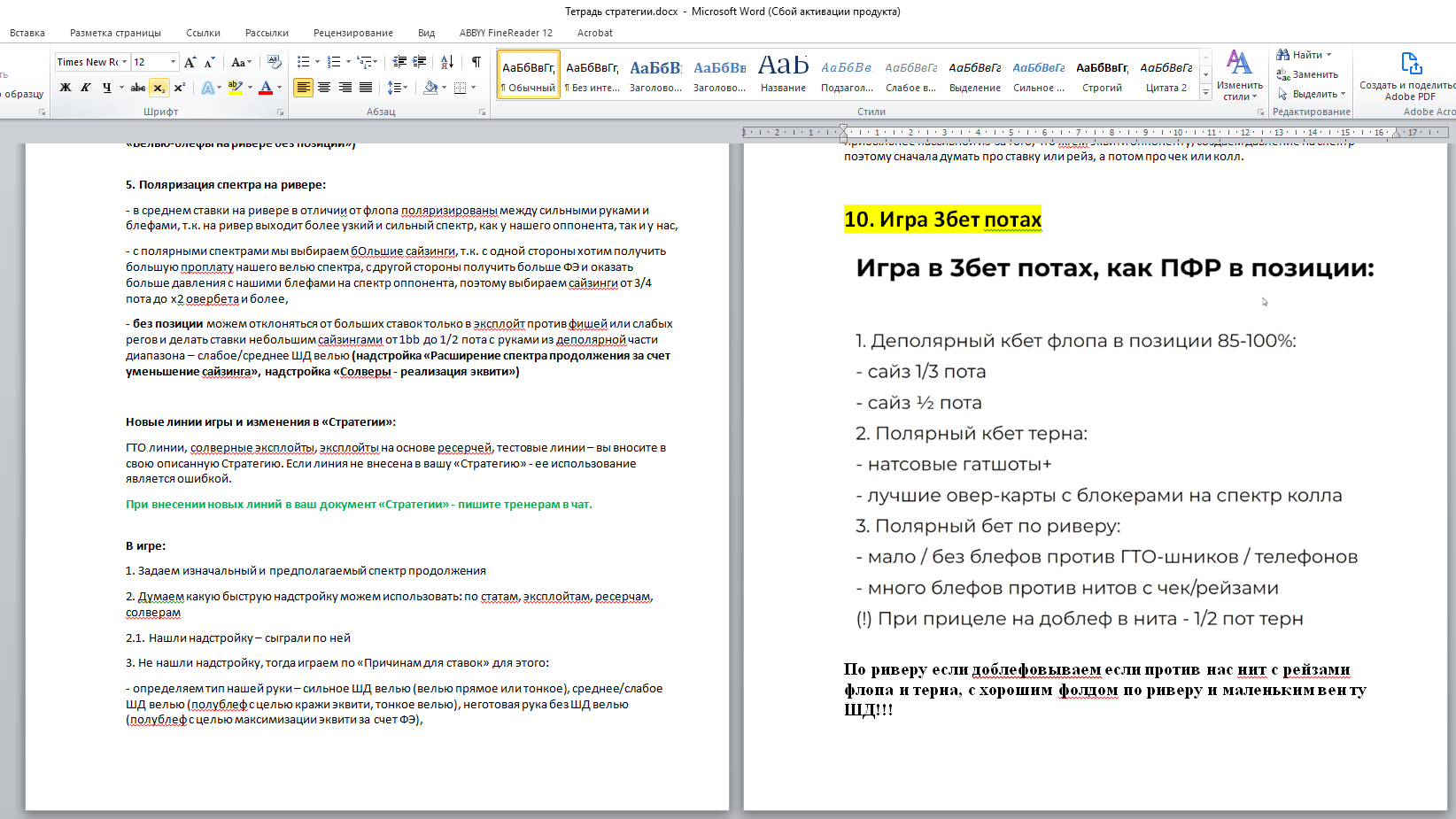Apply the Text Effects glowing A
This screenshot has width=1456, height=819.
pos(207,88)
